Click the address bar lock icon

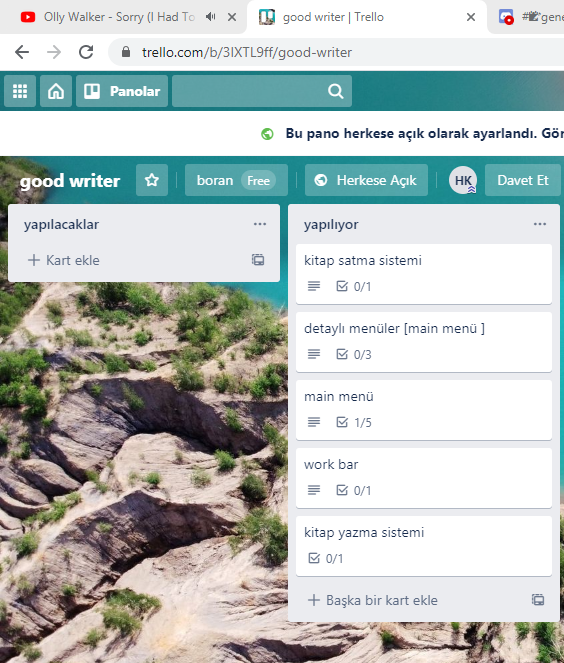[126, 52]
